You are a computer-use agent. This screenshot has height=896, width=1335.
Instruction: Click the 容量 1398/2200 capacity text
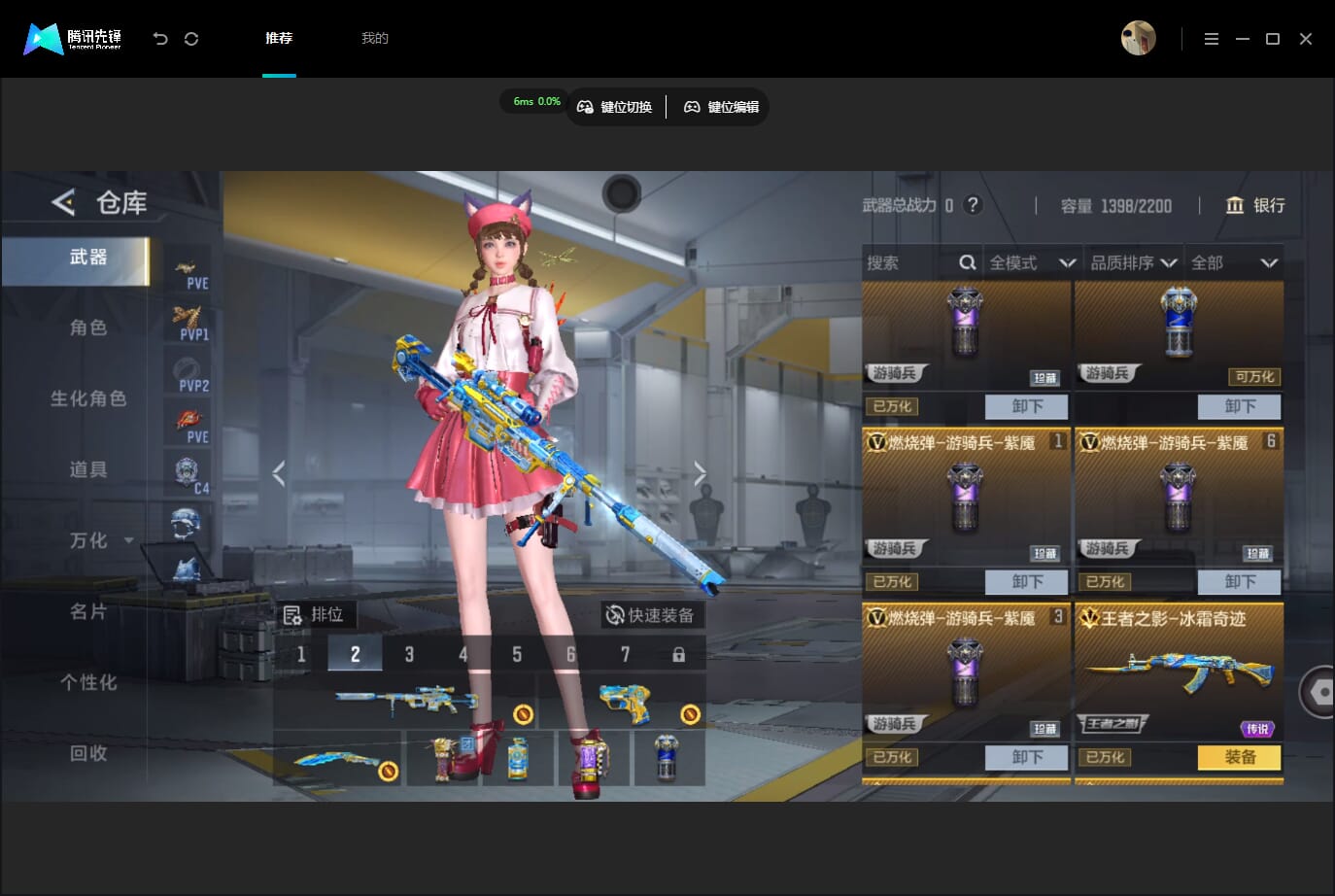1115,206
